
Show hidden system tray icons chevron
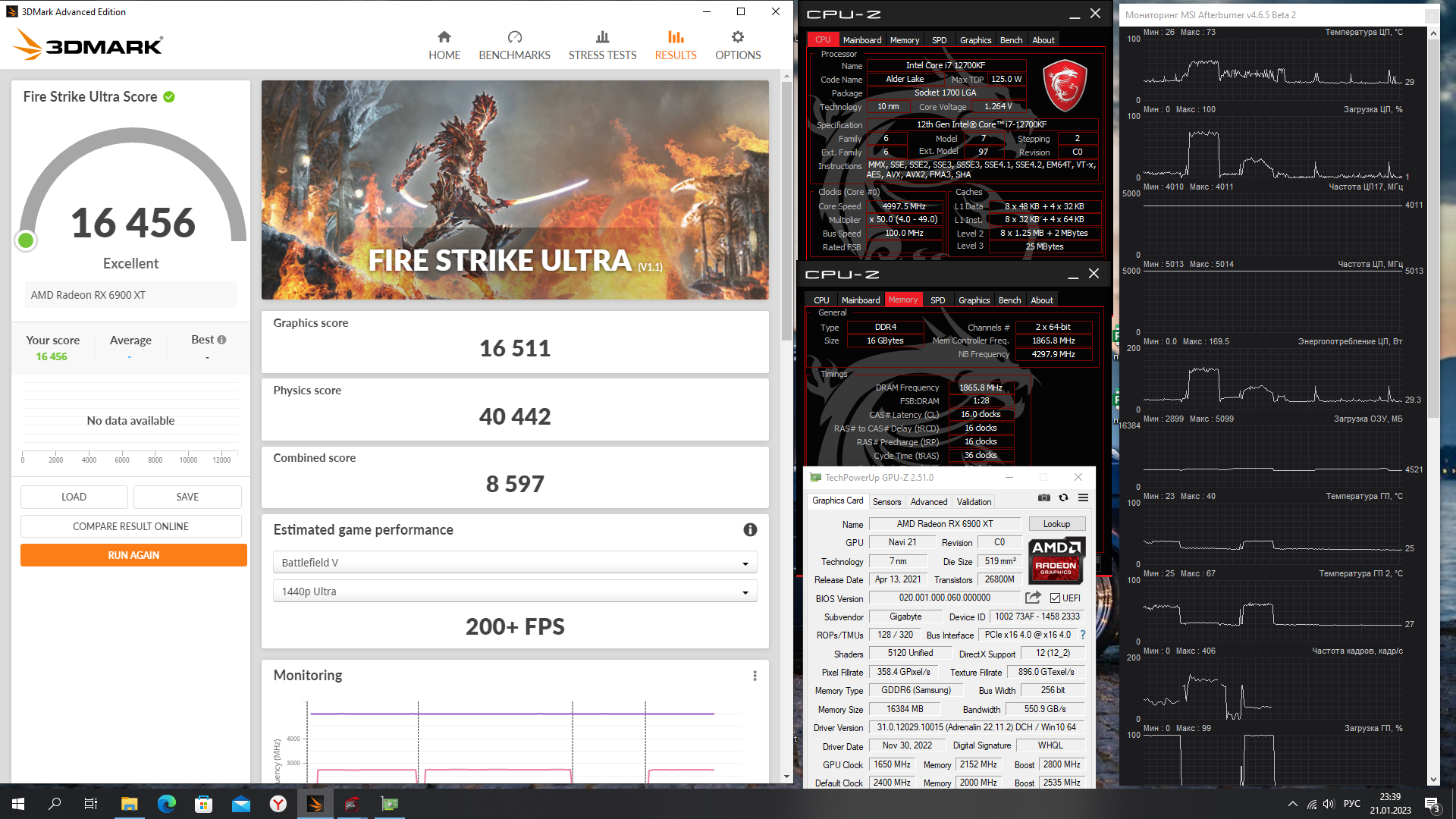(1292, 804)
